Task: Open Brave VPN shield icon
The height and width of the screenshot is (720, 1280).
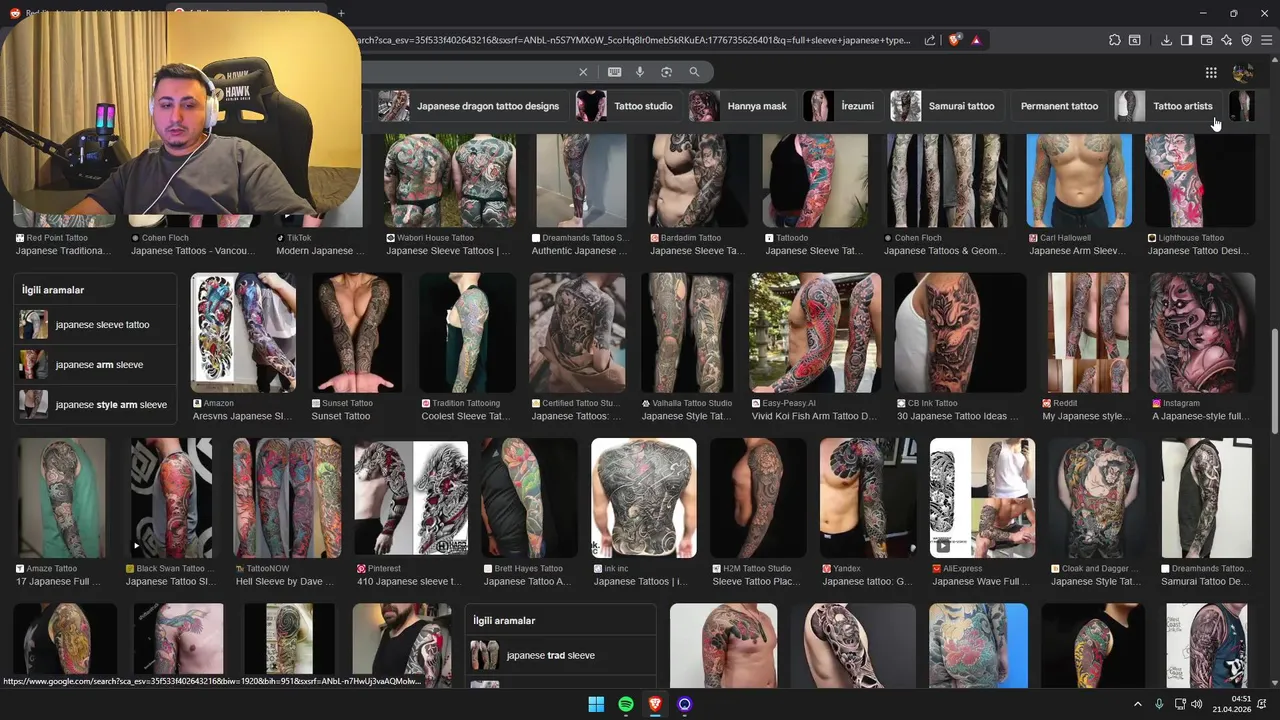Action: pos(1246,40)
